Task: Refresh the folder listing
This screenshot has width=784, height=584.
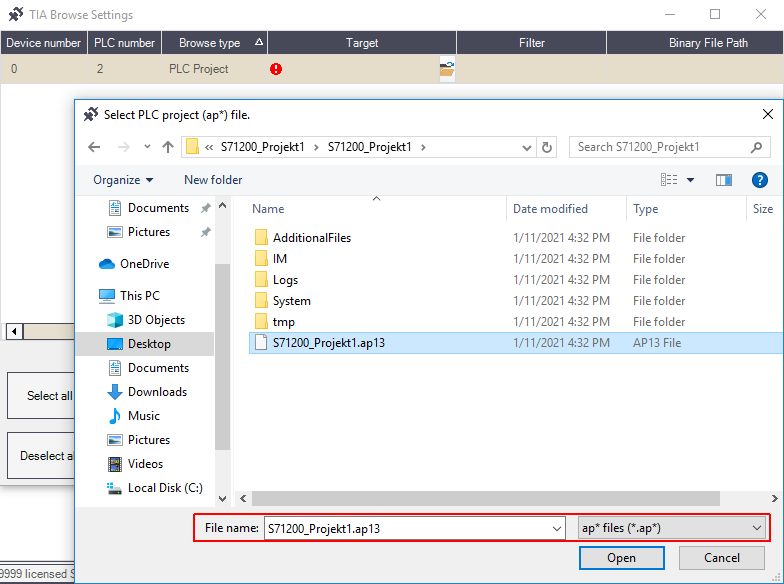Action: click(x=547, y=147)
